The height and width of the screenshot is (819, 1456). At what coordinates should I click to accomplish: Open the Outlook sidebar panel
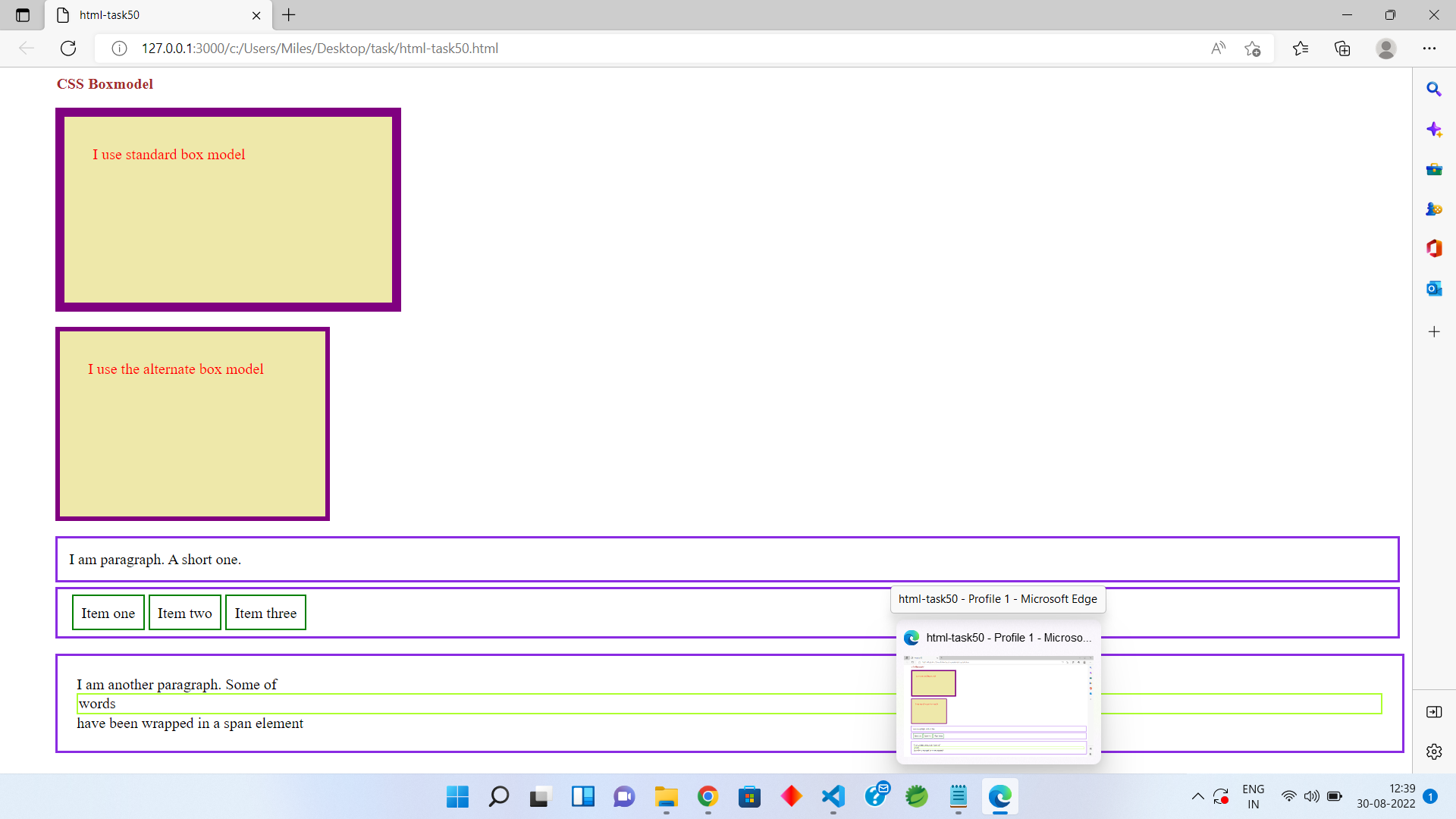[1434, 288]
